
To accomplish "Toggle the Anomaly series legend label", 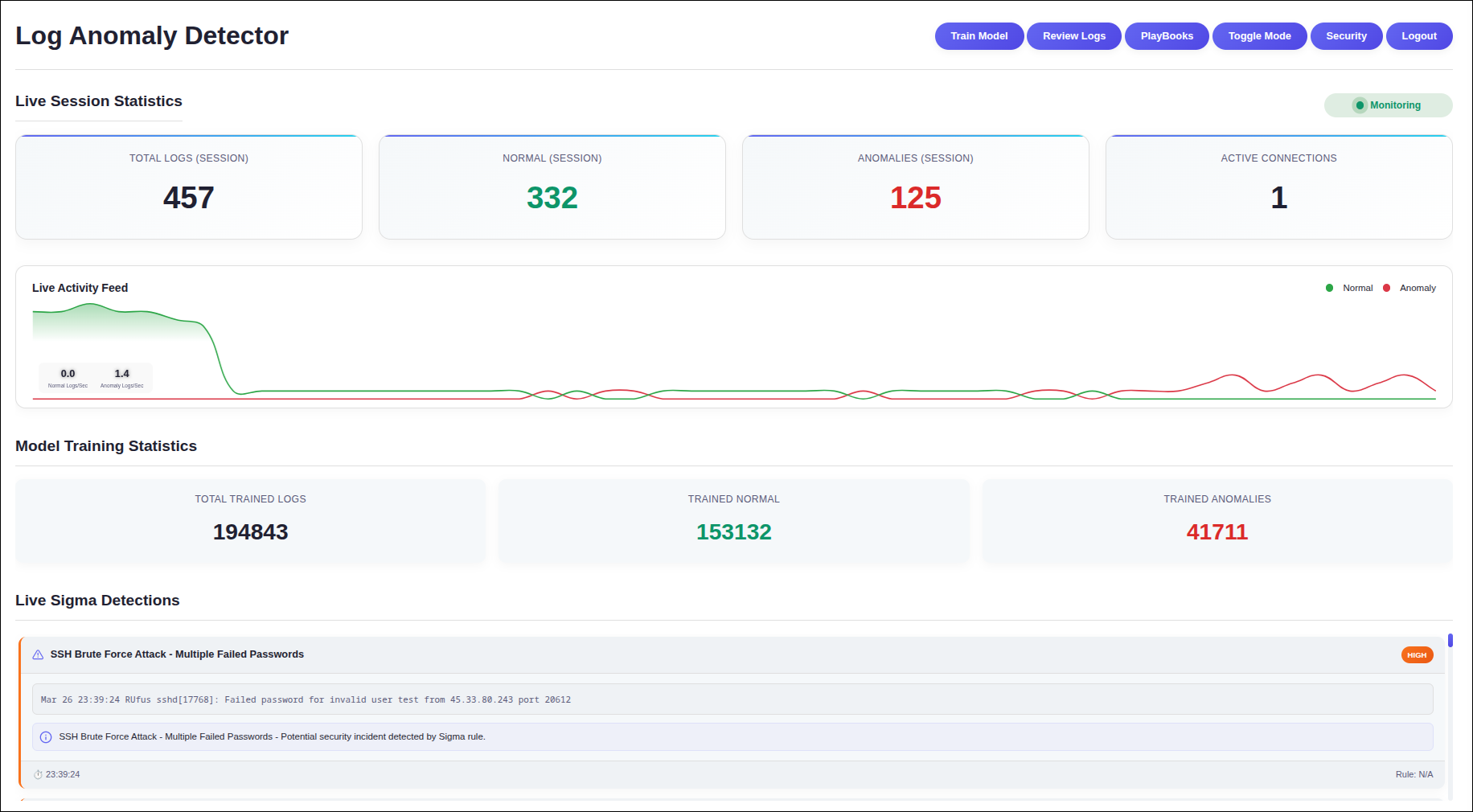I will 1418,288.
